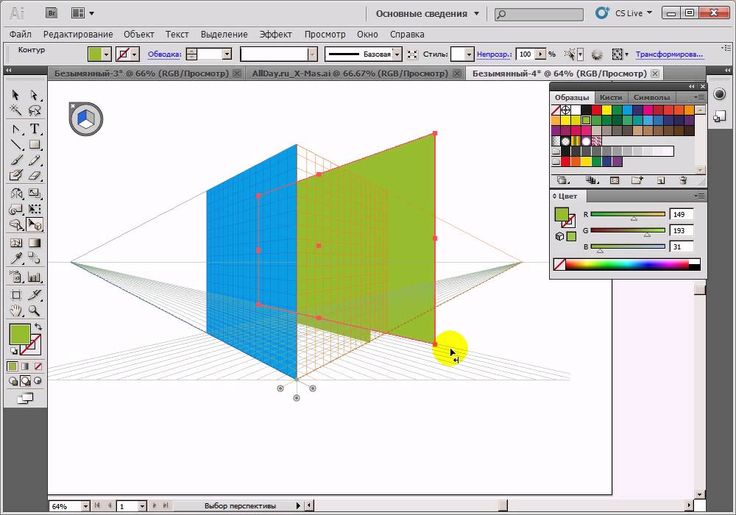Select the Slice tool
The height and width of the screenshot is (515, 736).
click(x=34, y=295)
